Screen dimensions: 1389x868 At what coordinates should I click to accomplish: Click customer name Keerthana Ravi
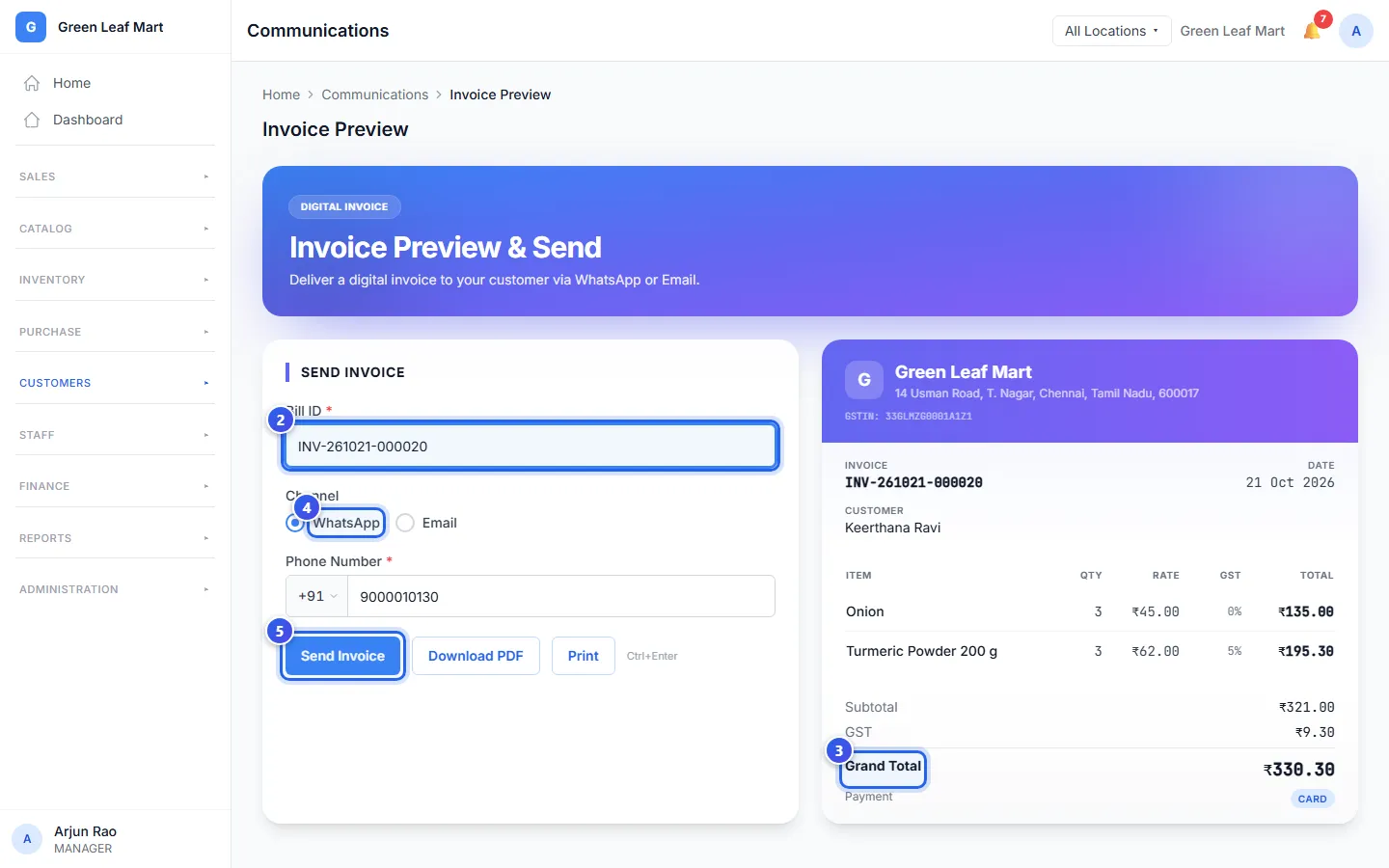click(x=892, y=528)
